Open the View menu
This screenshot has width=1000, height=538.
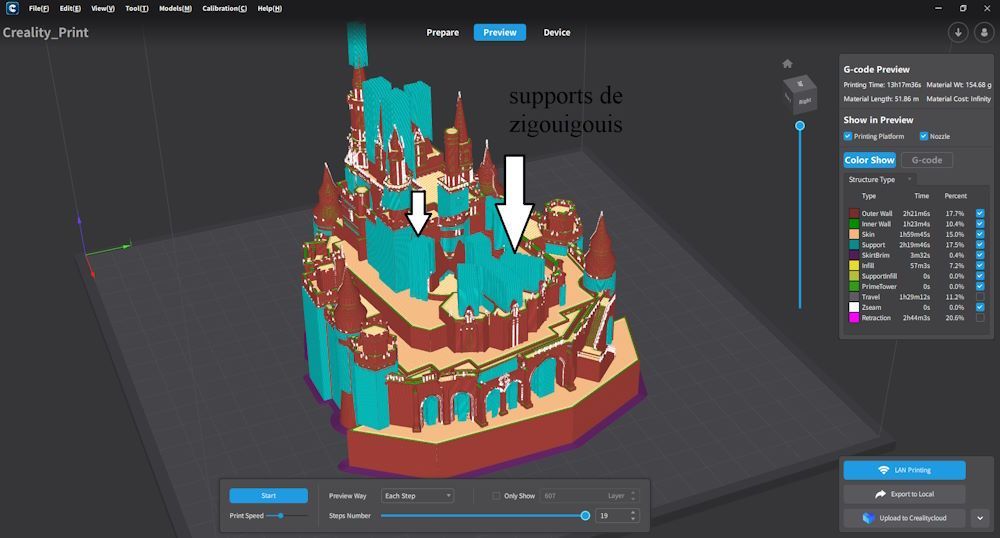[x=103, y=8]
